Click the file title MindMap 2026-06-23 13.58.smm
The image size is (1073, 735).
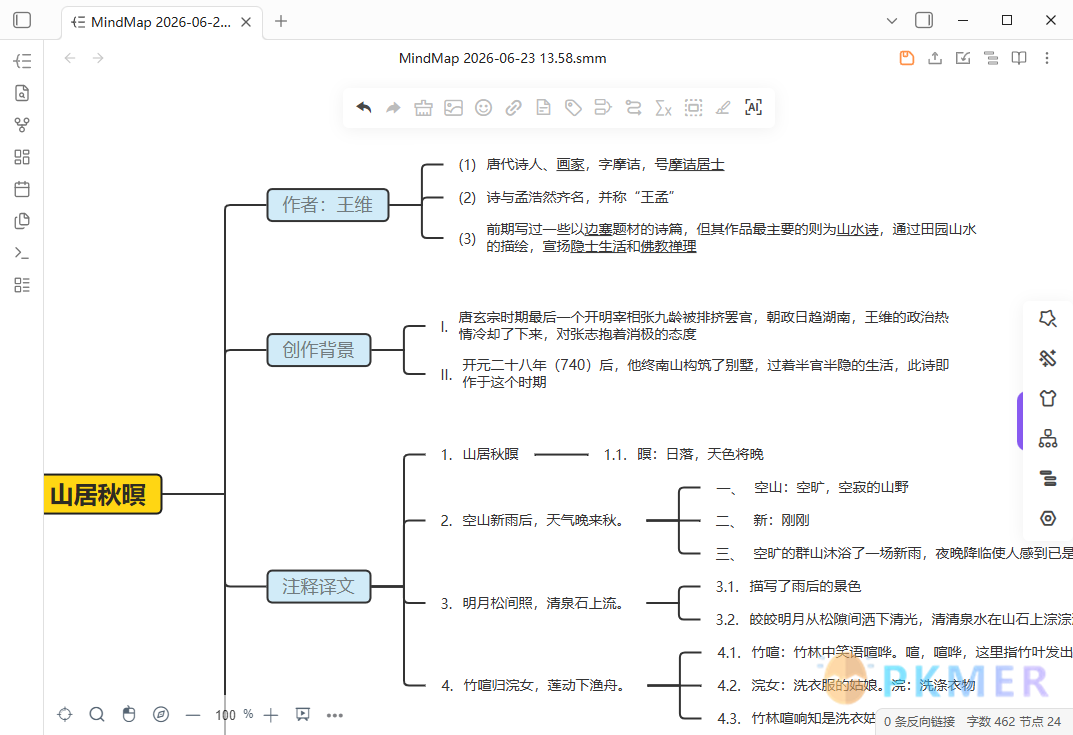pos(502,58)
